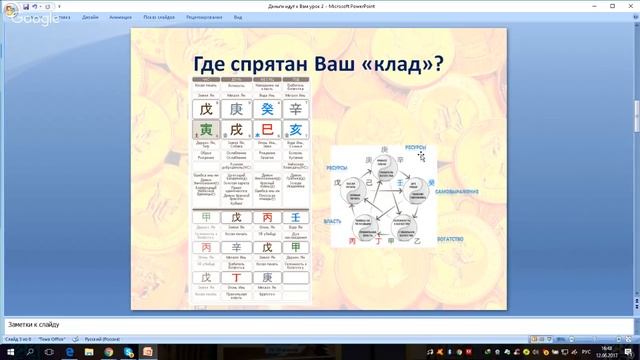Launch Microsoft Edge from the taskbar
The height and width of the screenshot is (360, 640).
tap(69, 352)
